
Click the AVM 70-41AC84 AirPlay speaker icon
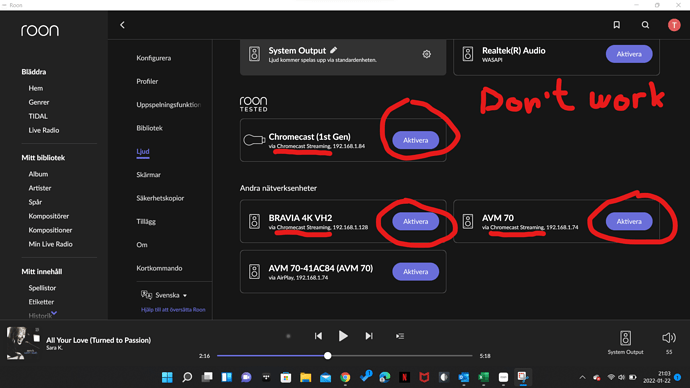coord(254,271)
